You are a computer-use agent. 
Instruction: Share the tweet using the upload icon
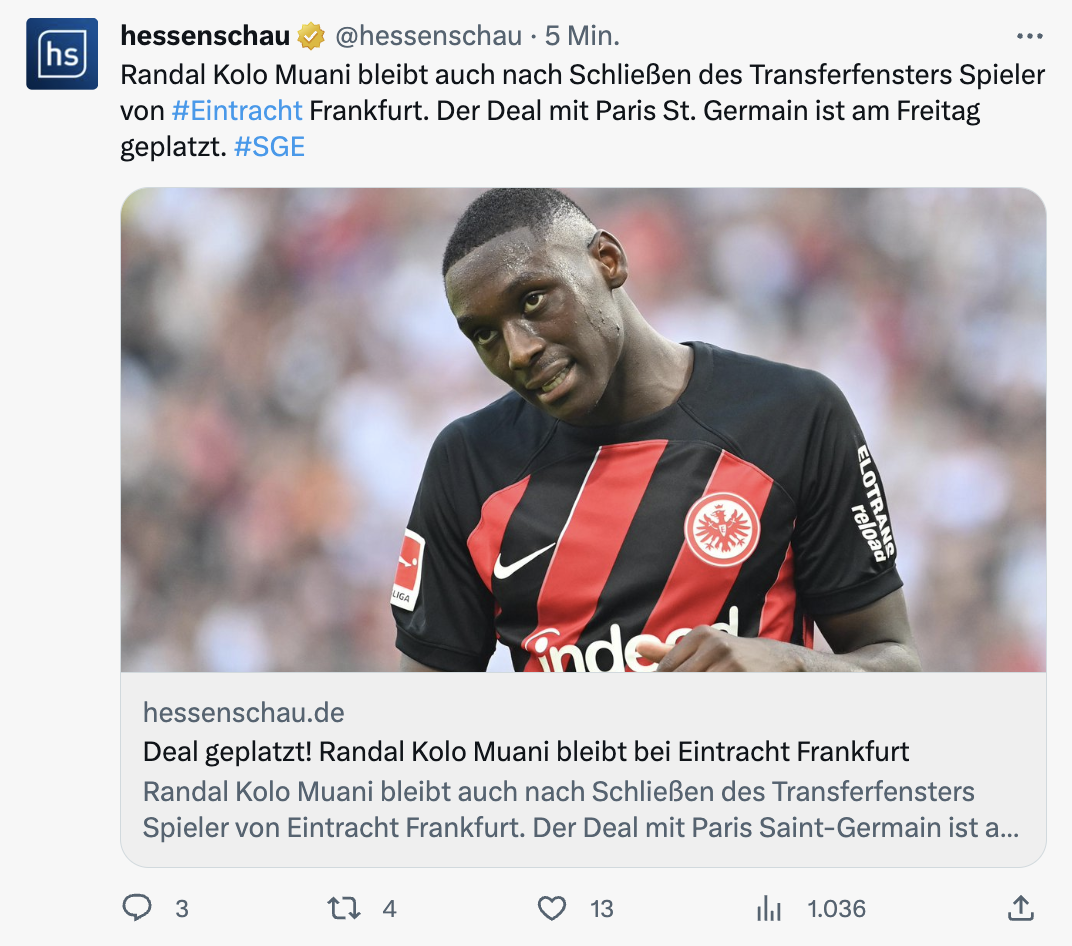1021,908
